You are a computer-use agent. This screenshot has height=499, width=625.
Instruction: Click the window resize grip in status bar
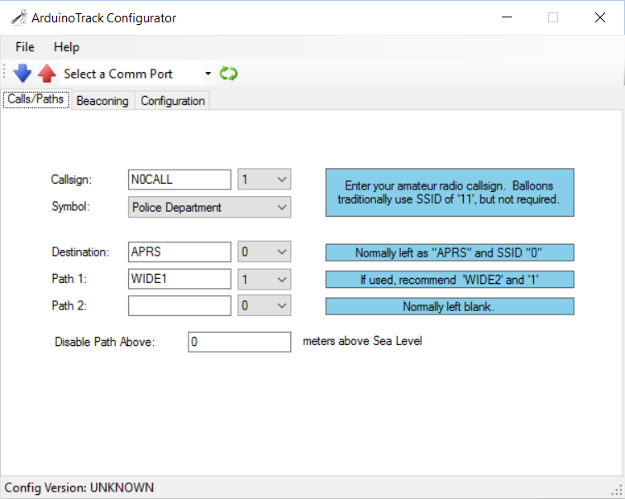click(x=618, y=490)
